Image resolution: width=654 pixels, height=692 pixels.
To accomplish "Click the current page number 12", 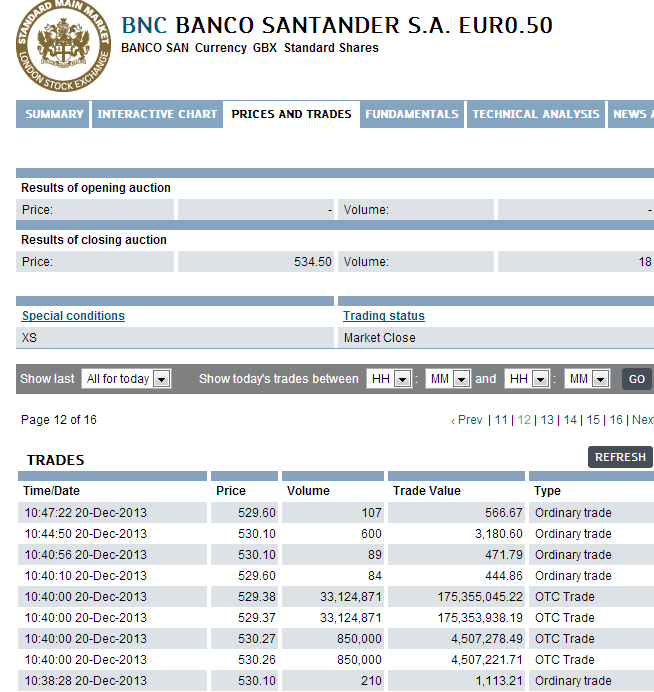I will (x=524, y=420).
